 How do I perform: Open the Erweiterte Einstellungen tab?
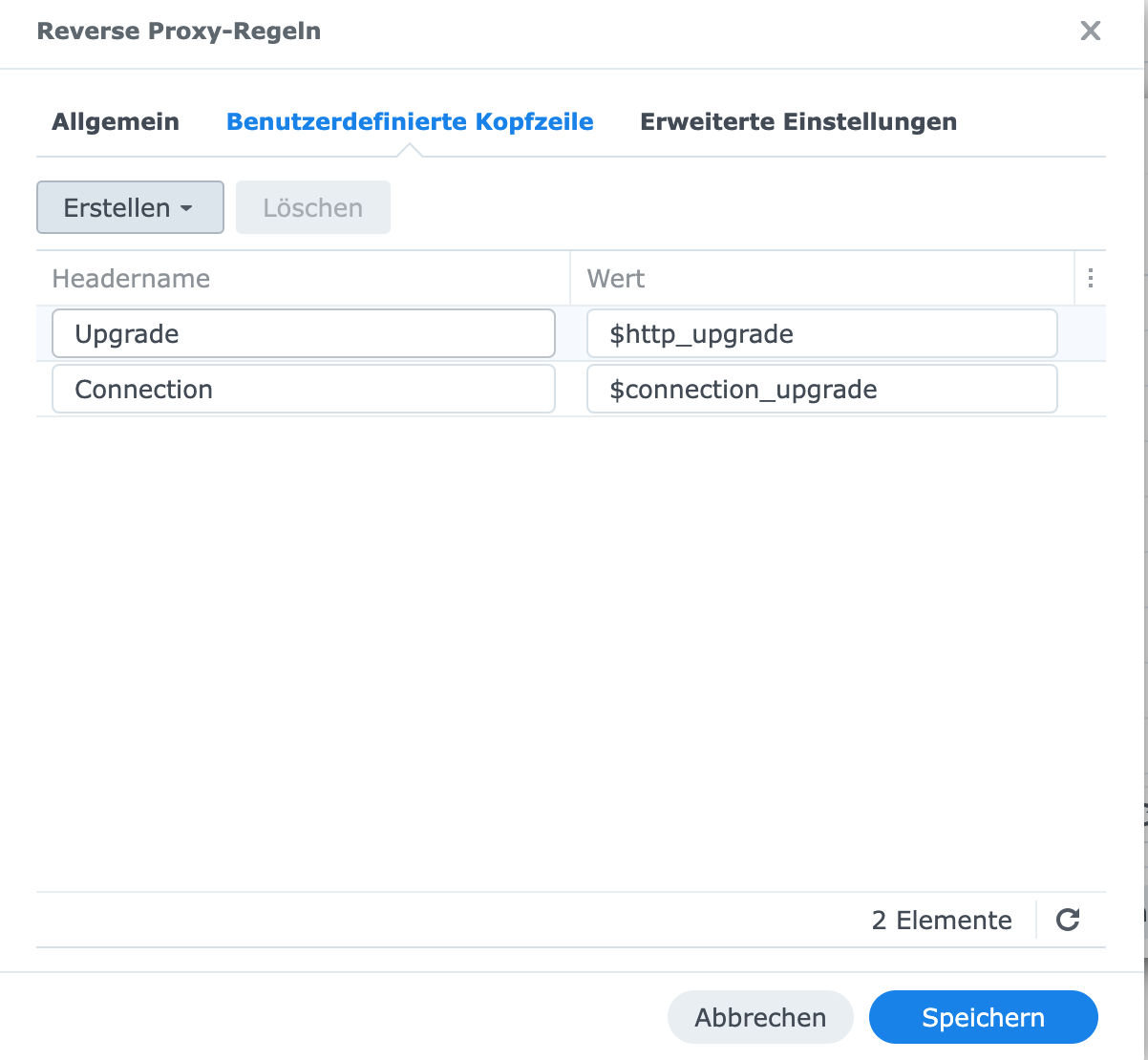point(797,122)
